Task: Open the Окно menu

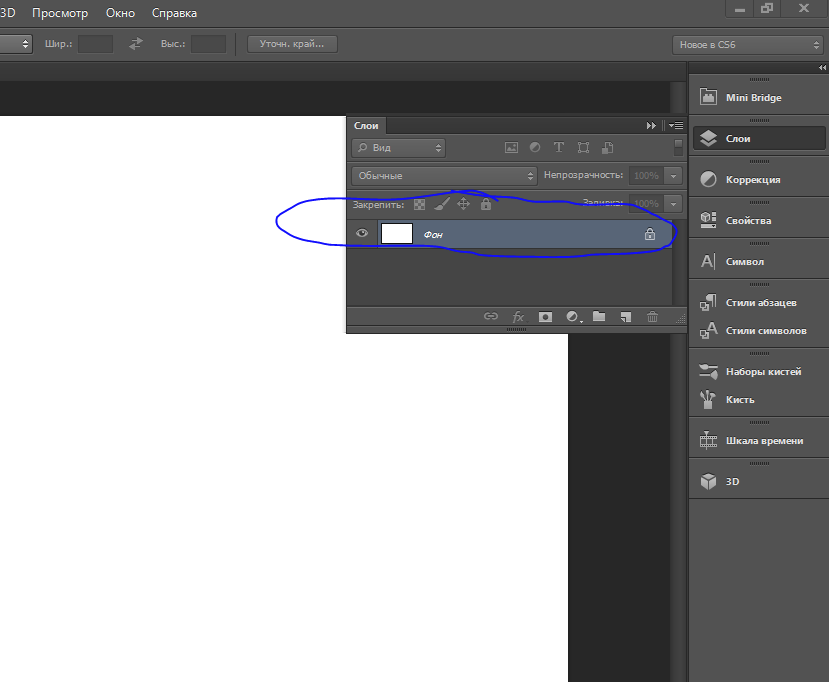Action: pyautogui.click(x=120, y=13)
